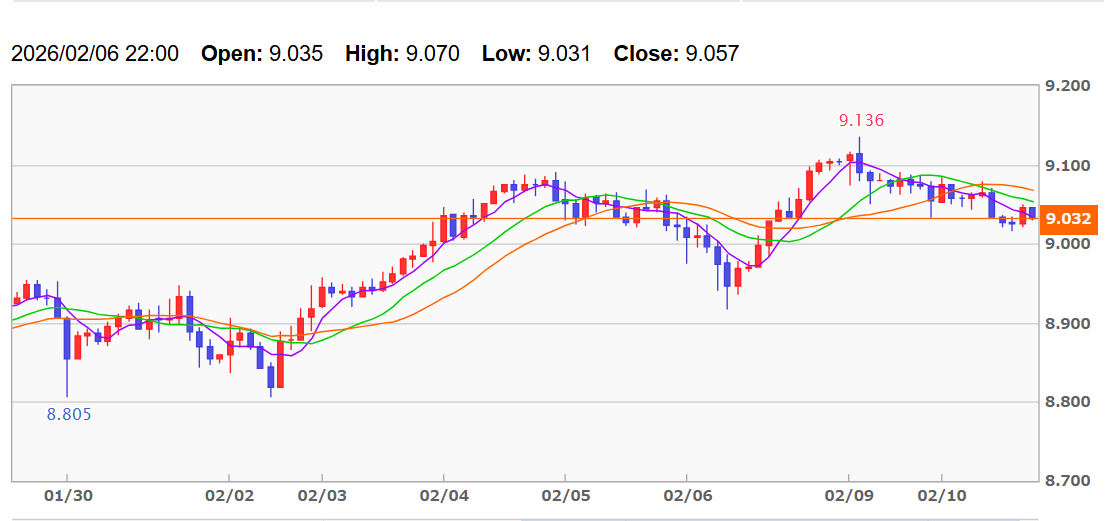Click the 8.900 price axis label
This screenshot has height=521, width=1111.
[1067, 324]
